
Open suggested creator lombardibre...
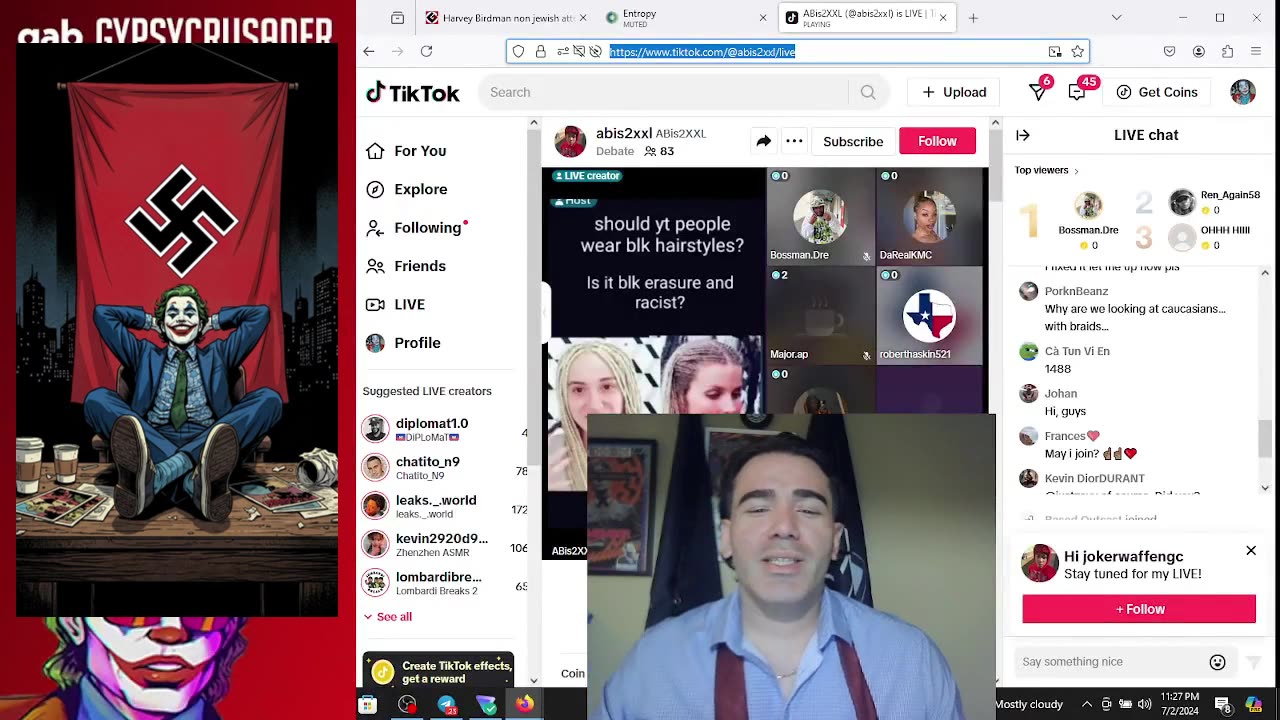(444, 583)
